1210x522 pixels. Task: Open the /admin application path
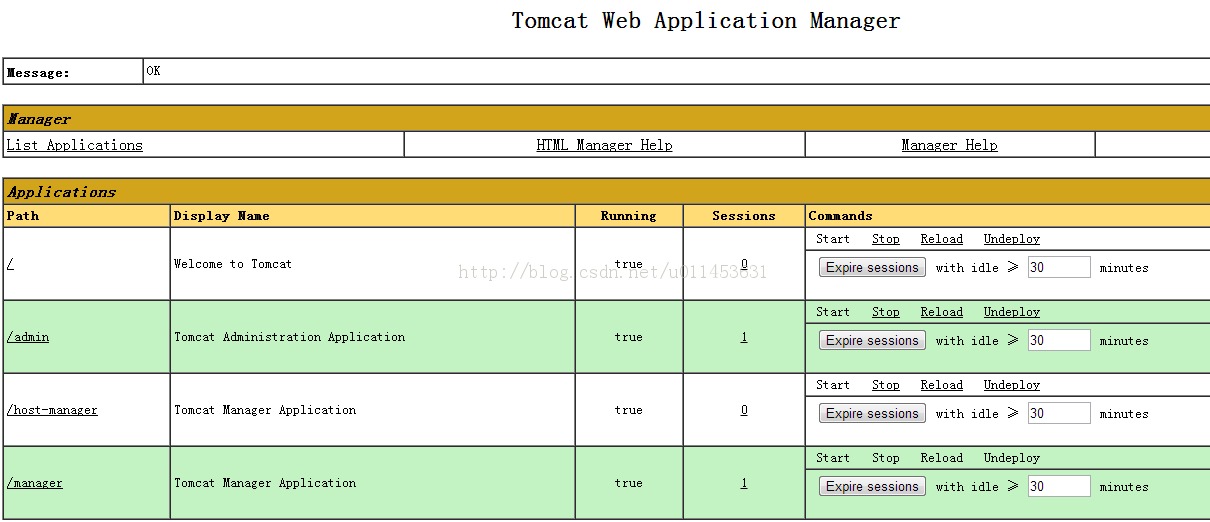tap(28, 337)
